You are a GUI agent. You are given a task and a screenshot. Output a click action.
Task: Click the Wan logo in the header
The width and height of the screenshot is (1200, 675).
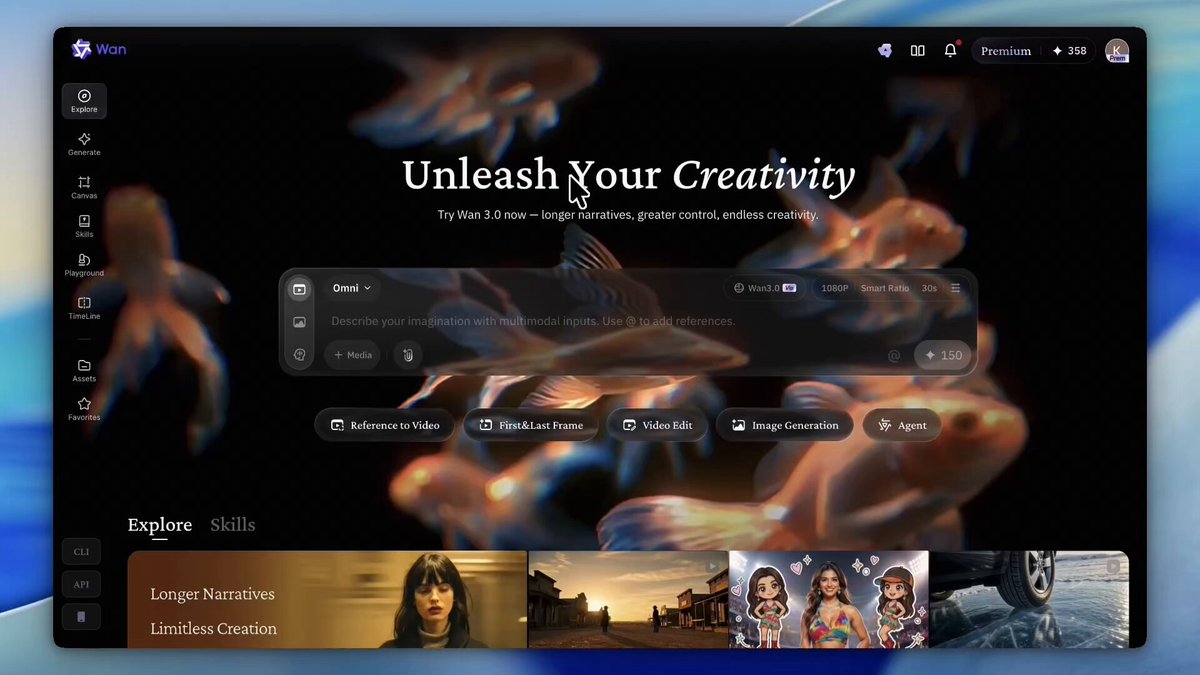click(98, 49)
